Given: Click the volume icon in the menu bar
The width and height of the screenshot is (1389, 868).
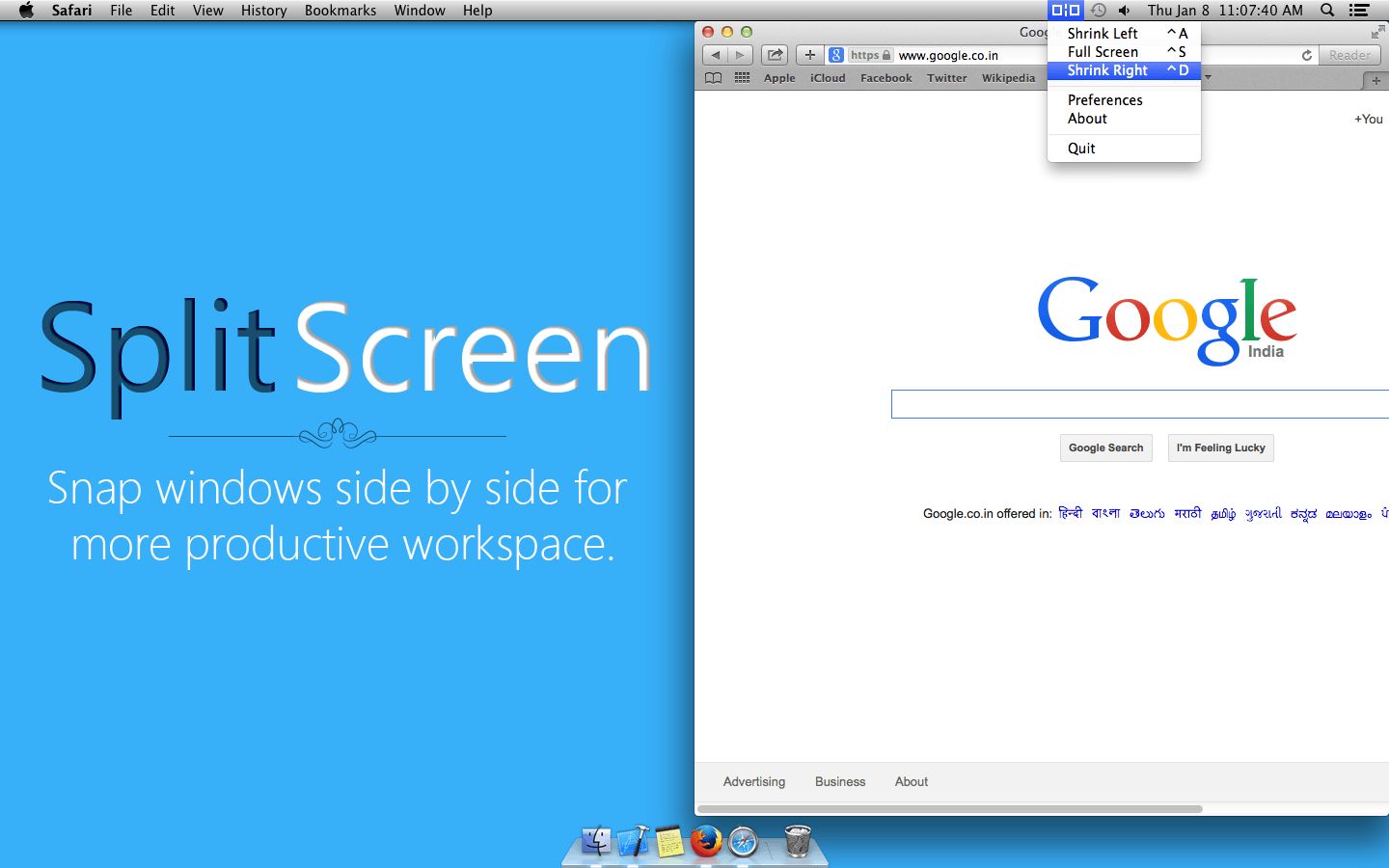Looking at the screenshot, I should 1124,11.
